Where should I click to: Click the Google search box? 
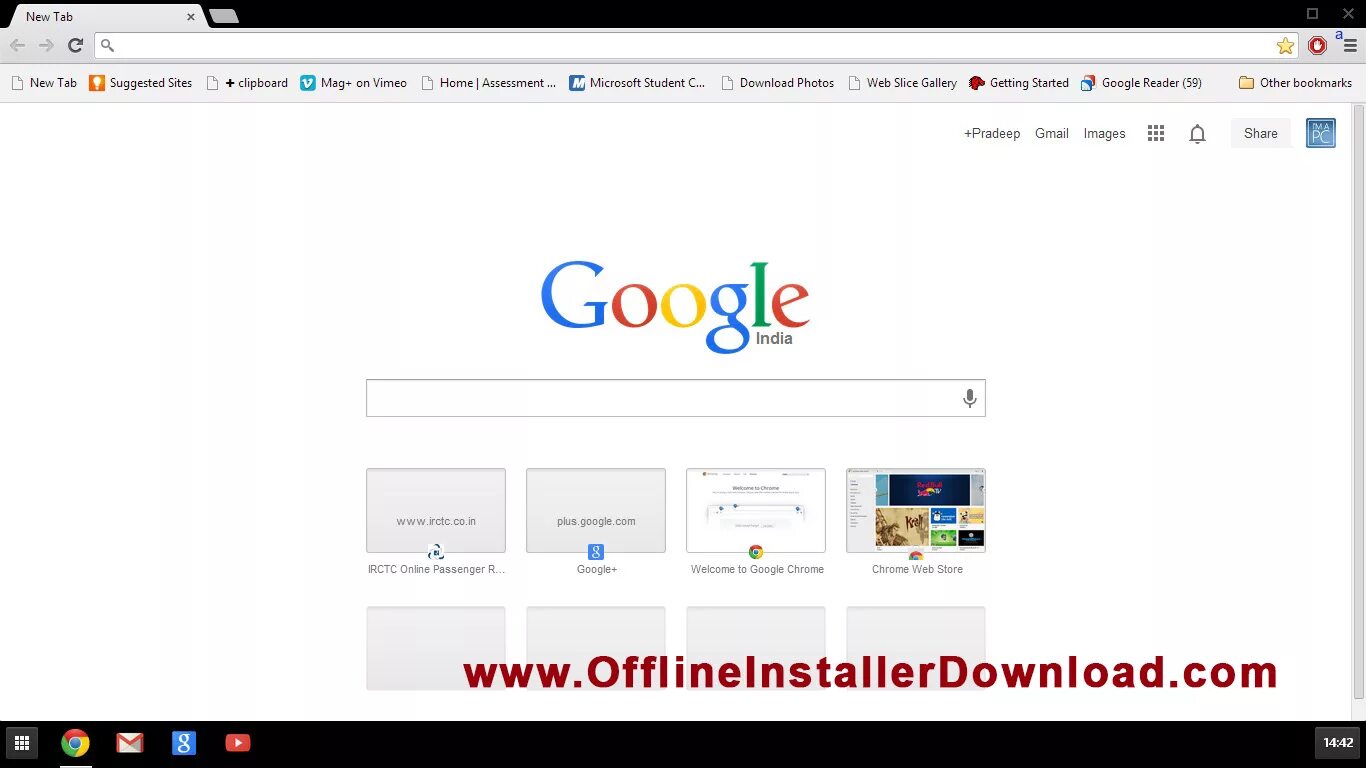(676, 398)
